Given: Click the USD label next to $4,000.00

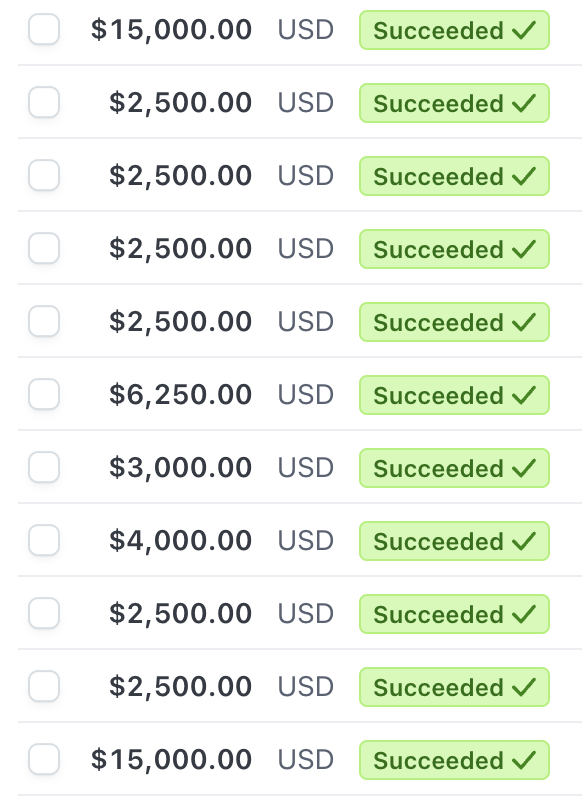Looking at the screenshot, I should 306,540.
